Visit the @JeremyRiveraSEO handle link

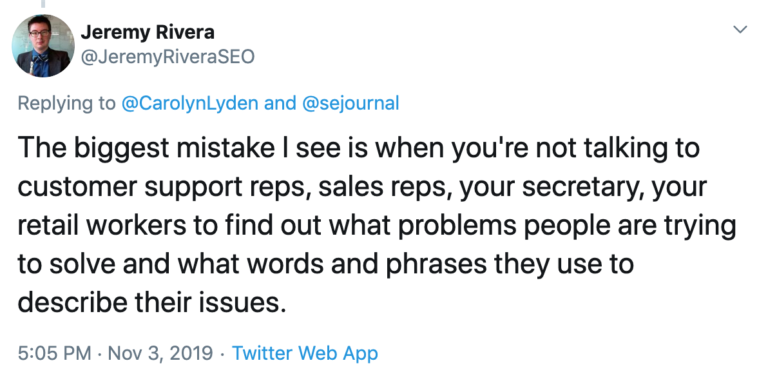click(x=168, y=57)
